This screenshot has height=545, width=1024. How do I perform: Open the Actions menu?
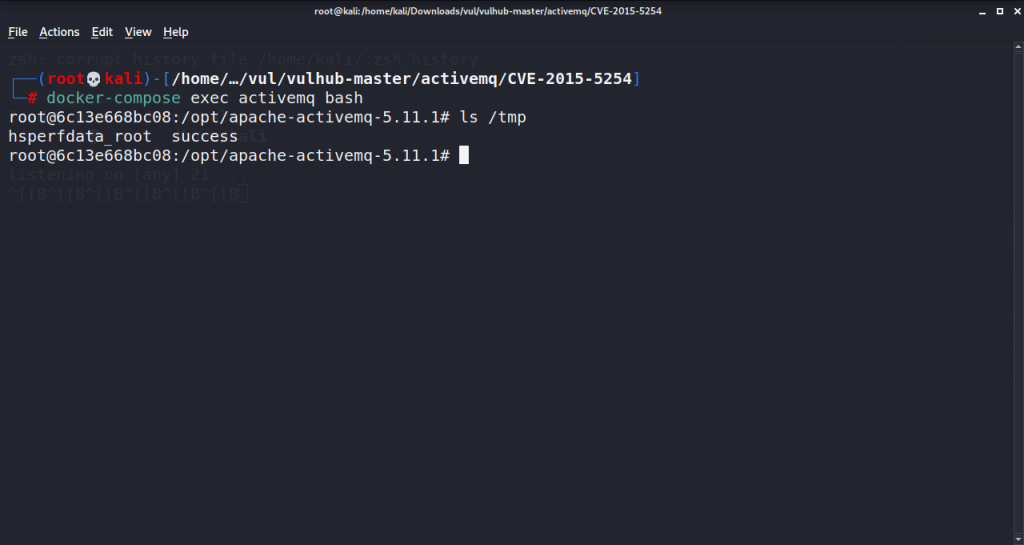click(x=59, y=32)
